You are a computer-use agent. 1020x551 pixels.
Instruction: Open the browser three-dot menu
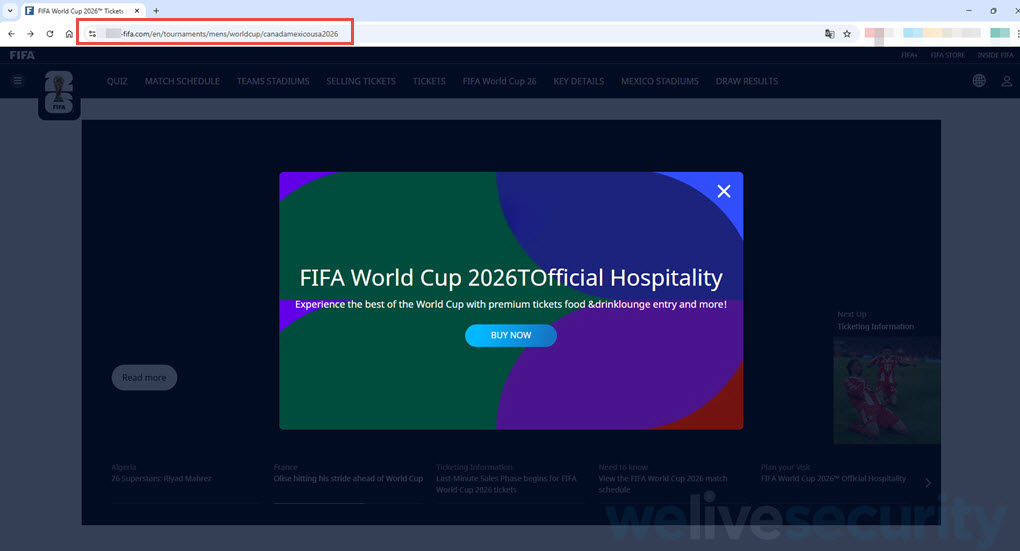click(1017, 34)
